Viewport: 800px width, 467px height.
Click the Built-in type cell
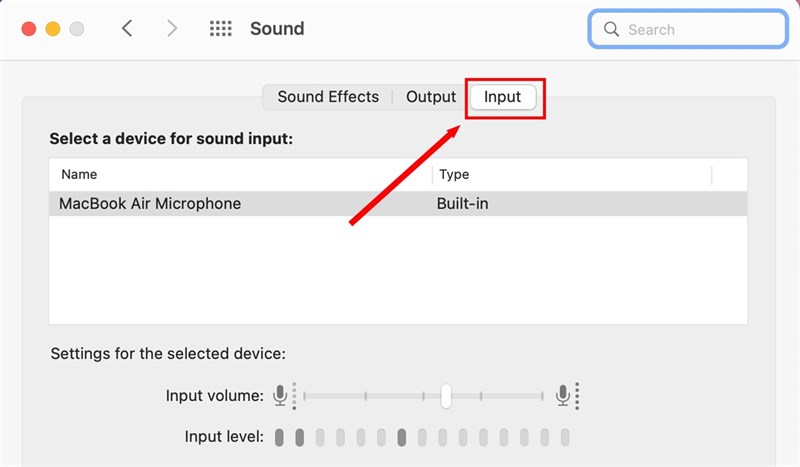462,204
